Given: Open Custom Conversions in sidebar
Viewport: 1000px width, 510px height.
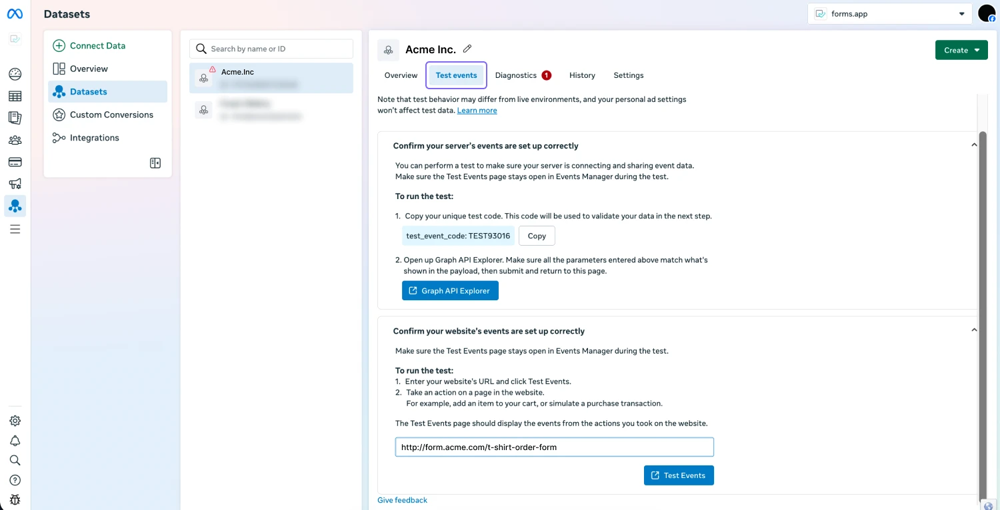Looking at the screenshot, I should pyautogui.click(x=111, y=115).
